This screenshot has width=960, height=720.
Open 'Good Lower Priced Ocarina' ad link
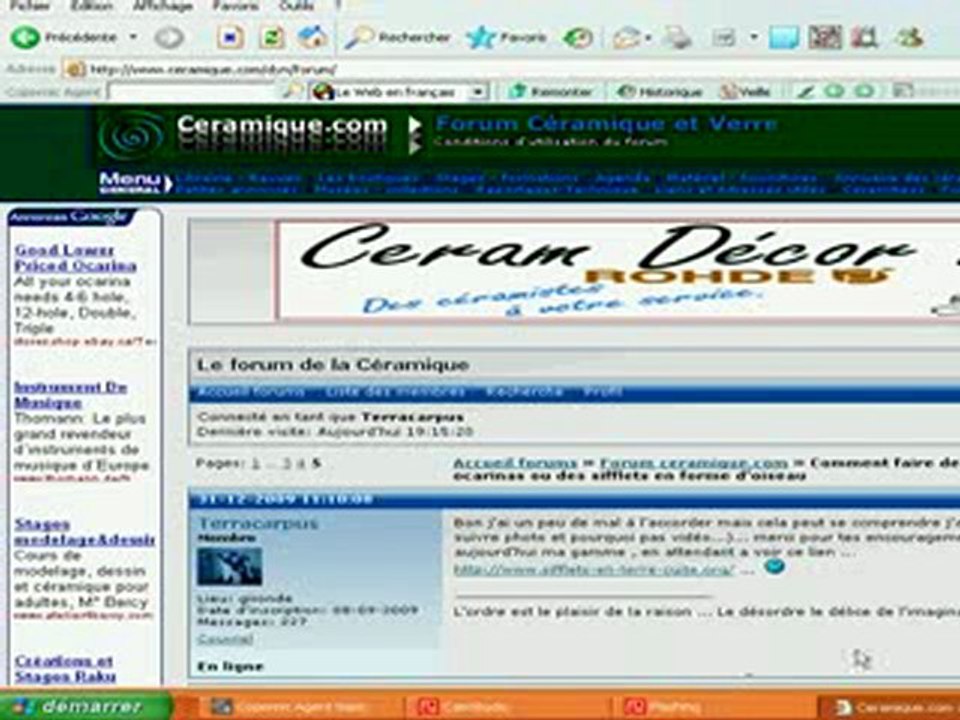[75, 258]
